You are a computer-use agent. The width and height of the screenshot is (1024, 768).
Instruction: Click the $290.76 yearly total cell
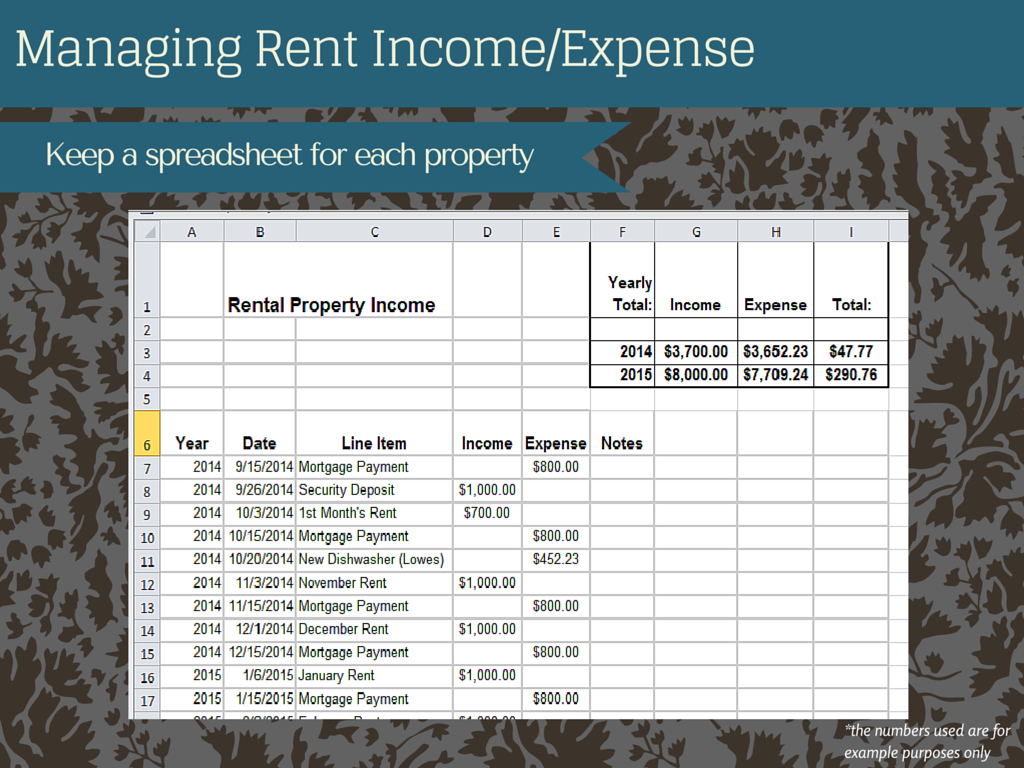coord(851,375)
